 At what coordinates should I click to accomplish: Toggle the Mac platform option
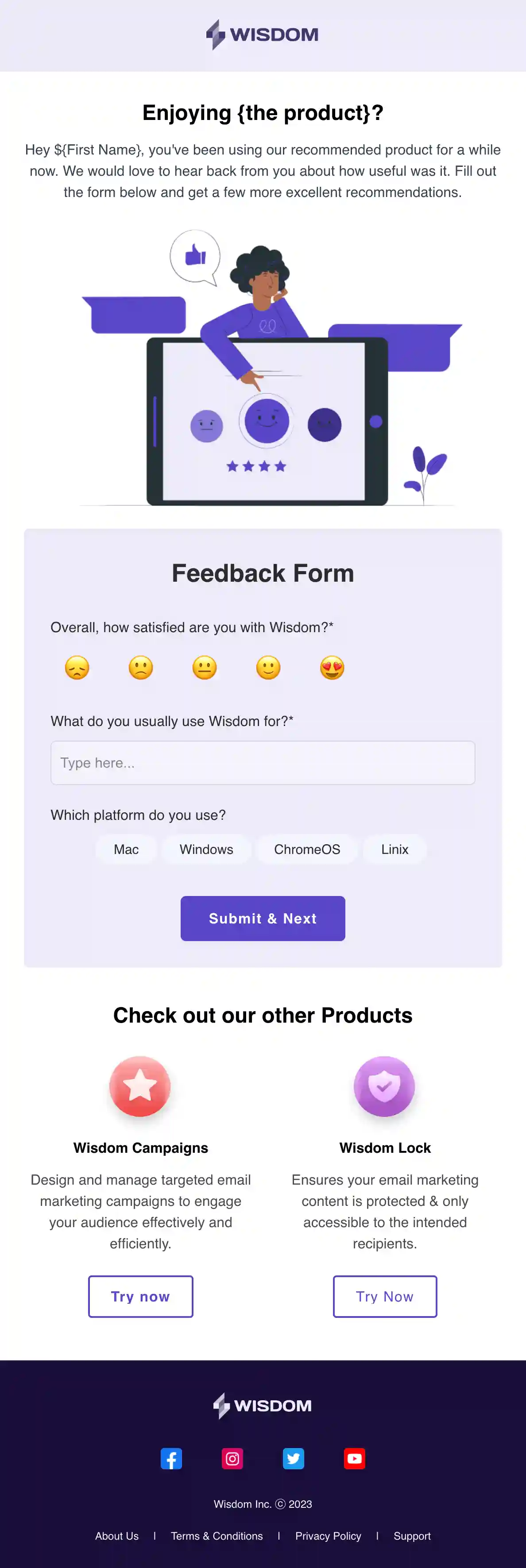(x=126, y=849)
